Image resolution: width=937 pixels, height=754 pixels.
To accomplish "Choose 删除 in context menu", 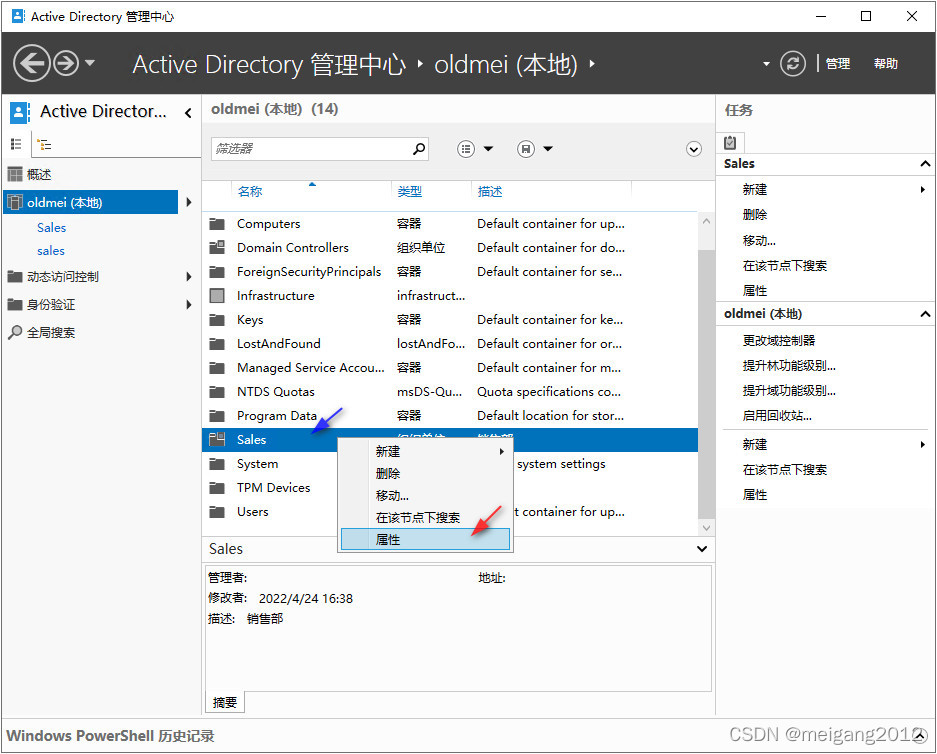I will click(425, 474).
